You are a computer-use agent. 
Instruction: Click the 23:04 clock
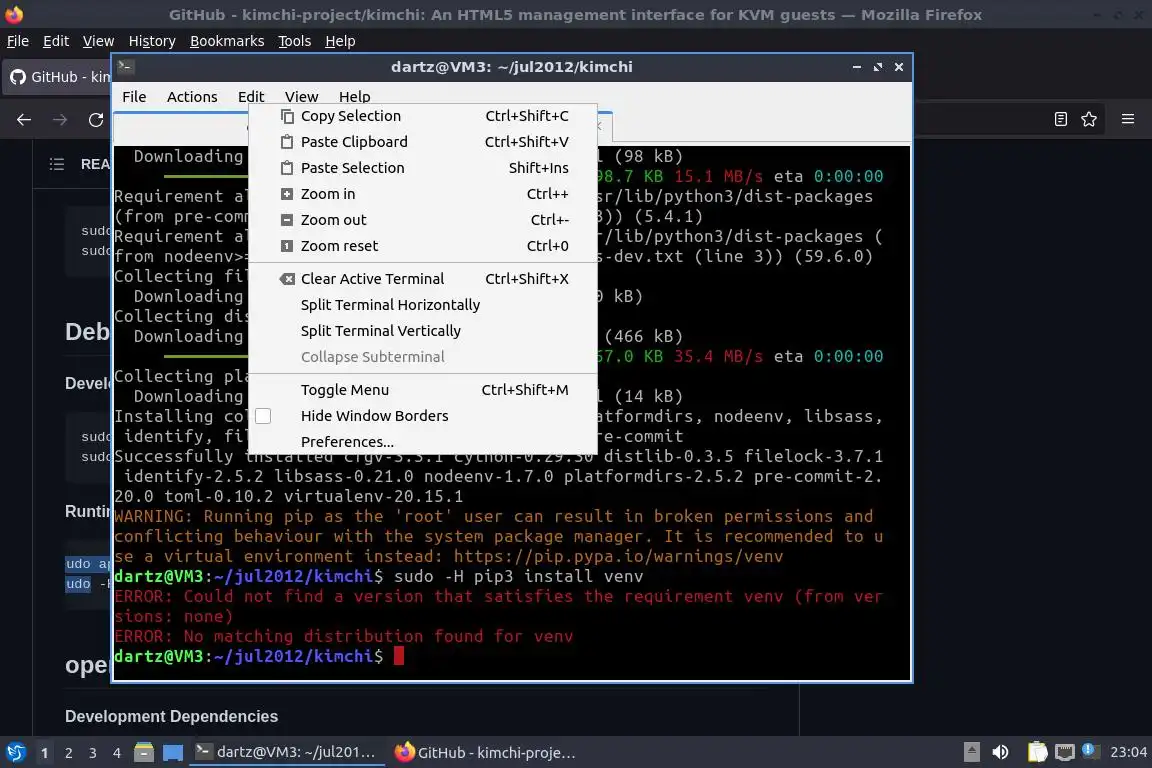(1128, 752)
